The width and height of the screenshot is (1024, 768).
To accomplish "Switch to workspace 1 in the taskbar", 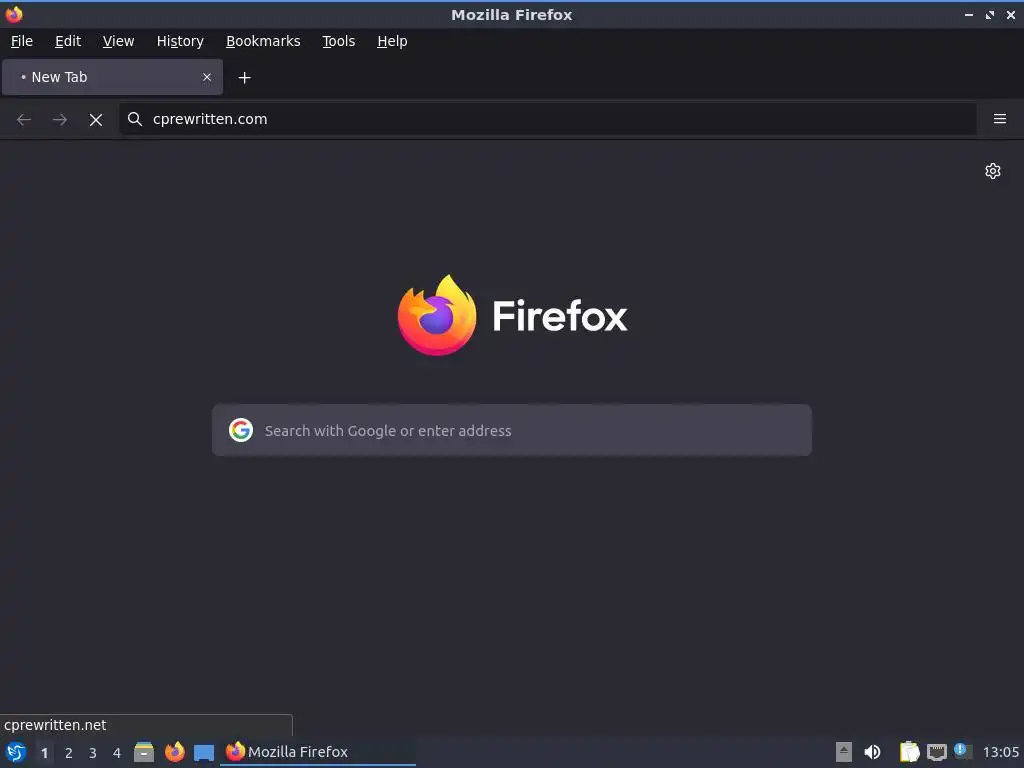I will (44, 753).
